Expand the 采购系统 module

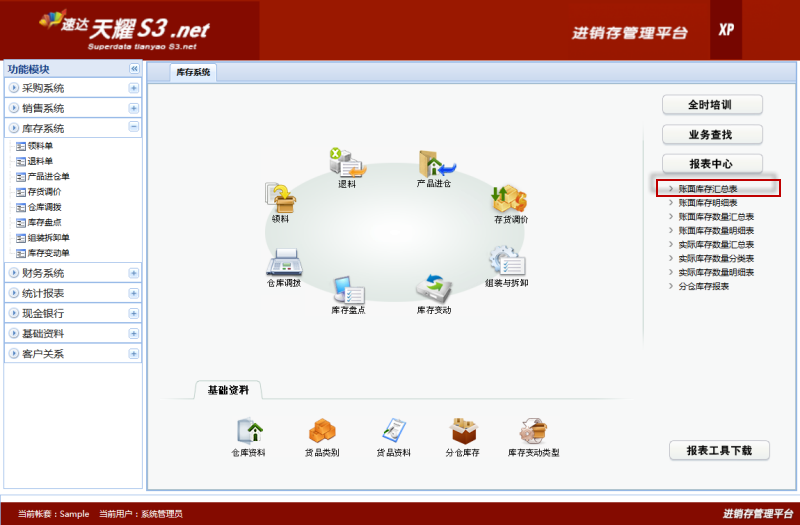133,88
